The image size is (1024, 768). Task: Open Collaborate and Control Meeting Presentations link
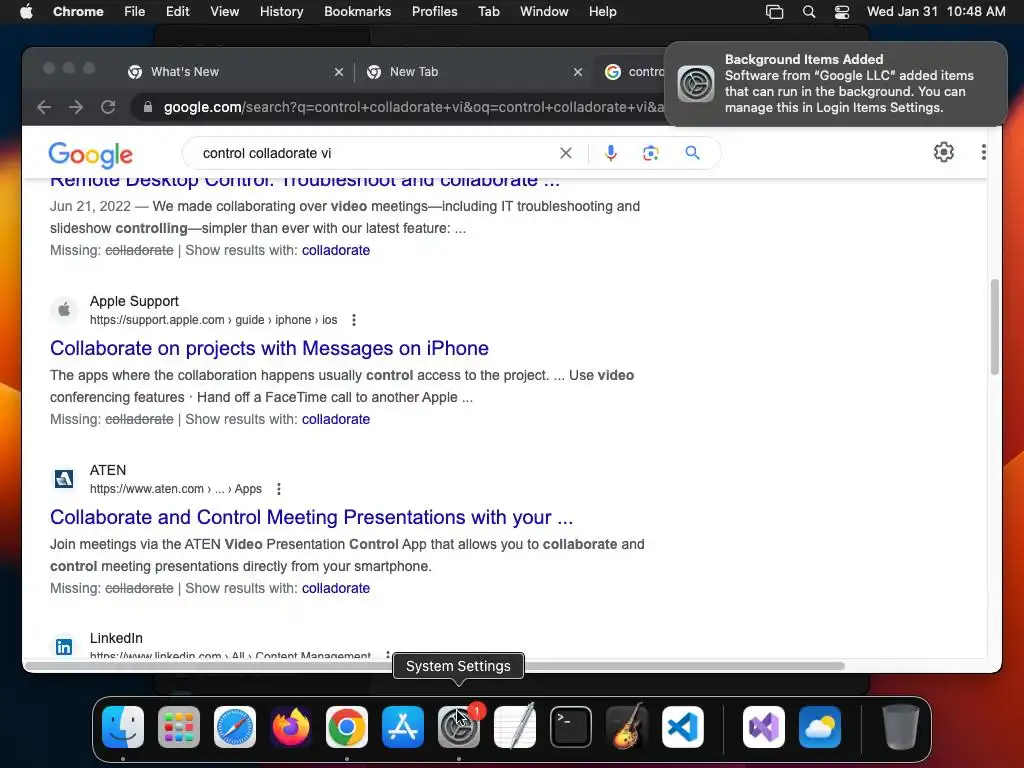point(312,517)
